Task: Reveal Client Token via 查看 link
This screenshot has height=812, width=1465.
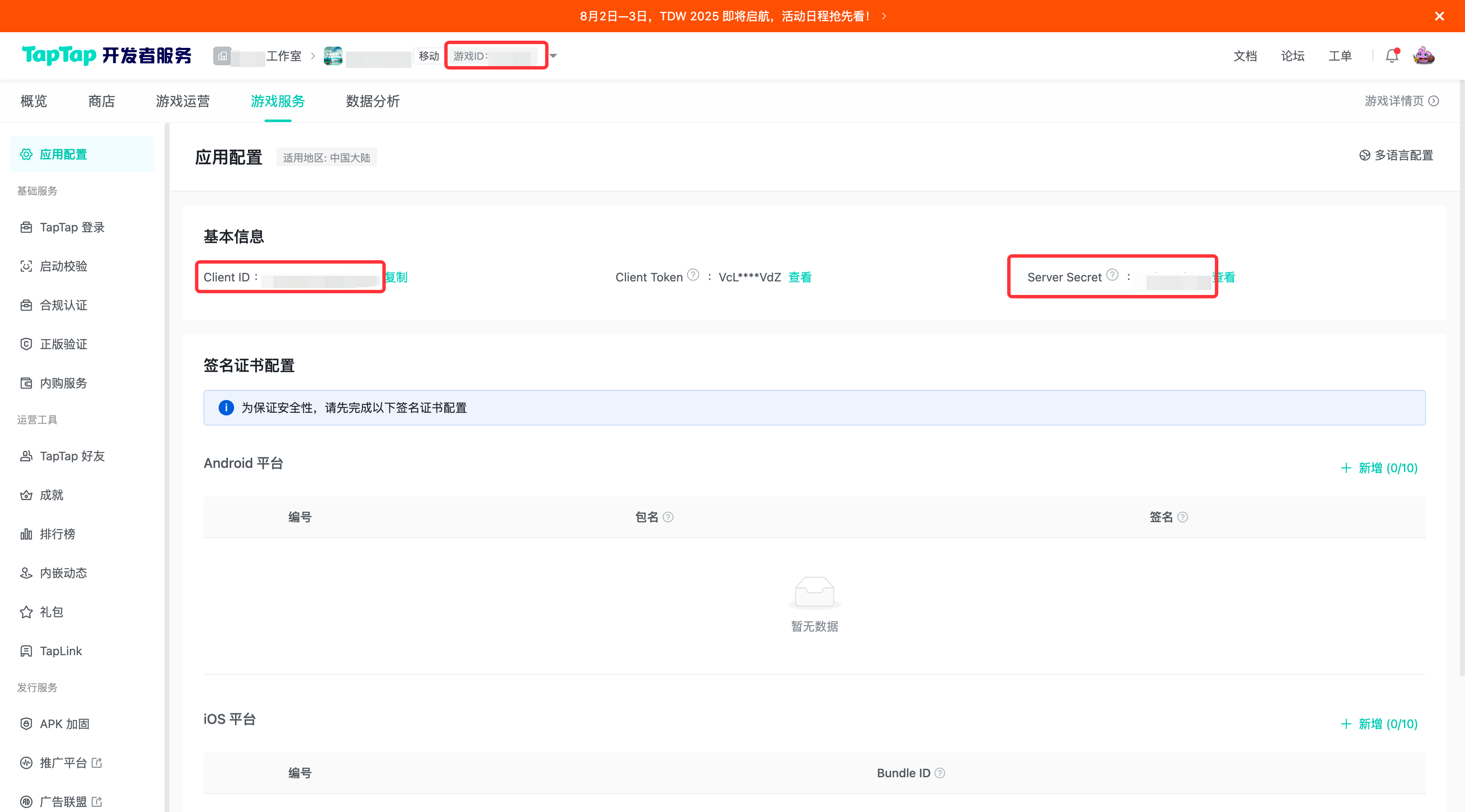Action: click(799, 277)
